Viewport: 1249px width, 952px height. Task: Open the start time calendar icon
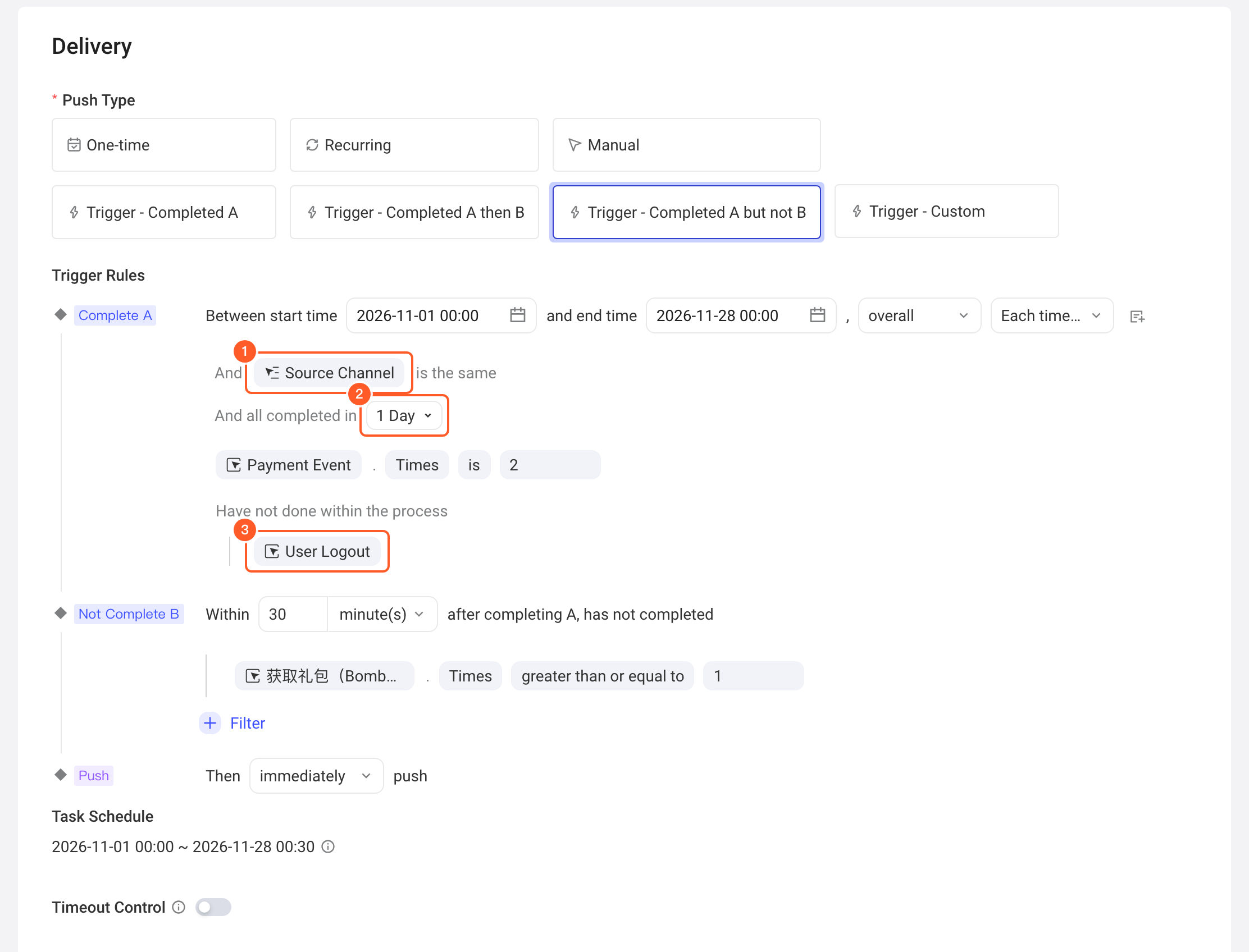[517, 315]
